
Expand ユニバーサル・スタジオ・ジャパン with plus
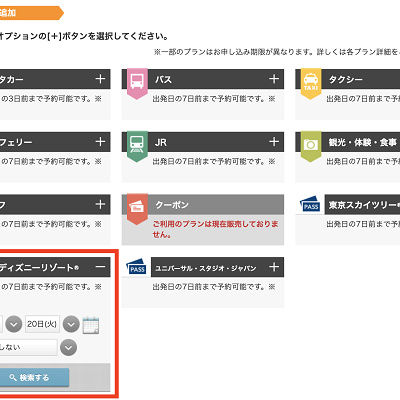[274, 267]
